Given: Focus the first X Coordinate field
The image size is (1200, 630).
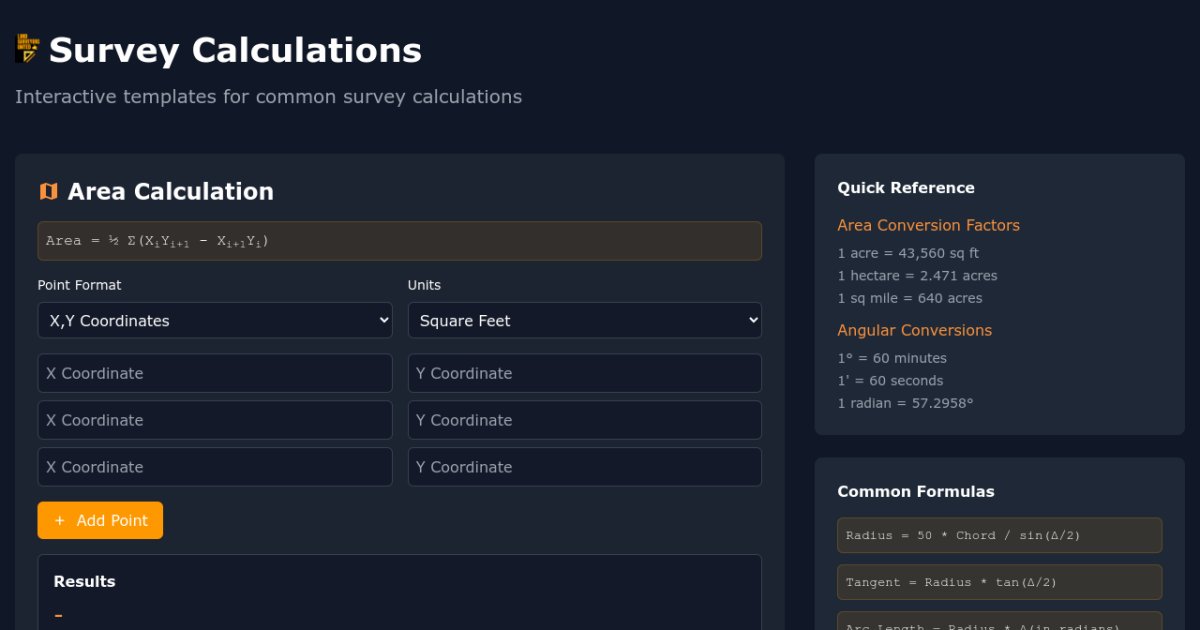Looking at the screenshot, I should tap(215, 373).
